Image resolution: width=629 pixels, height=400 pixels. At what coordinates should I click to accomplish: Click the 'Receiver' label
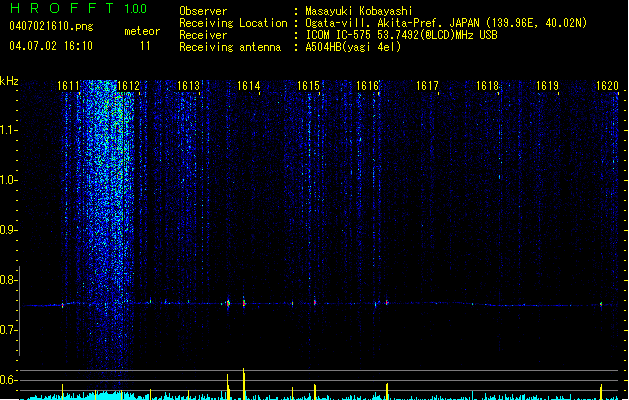click(203, 35)
